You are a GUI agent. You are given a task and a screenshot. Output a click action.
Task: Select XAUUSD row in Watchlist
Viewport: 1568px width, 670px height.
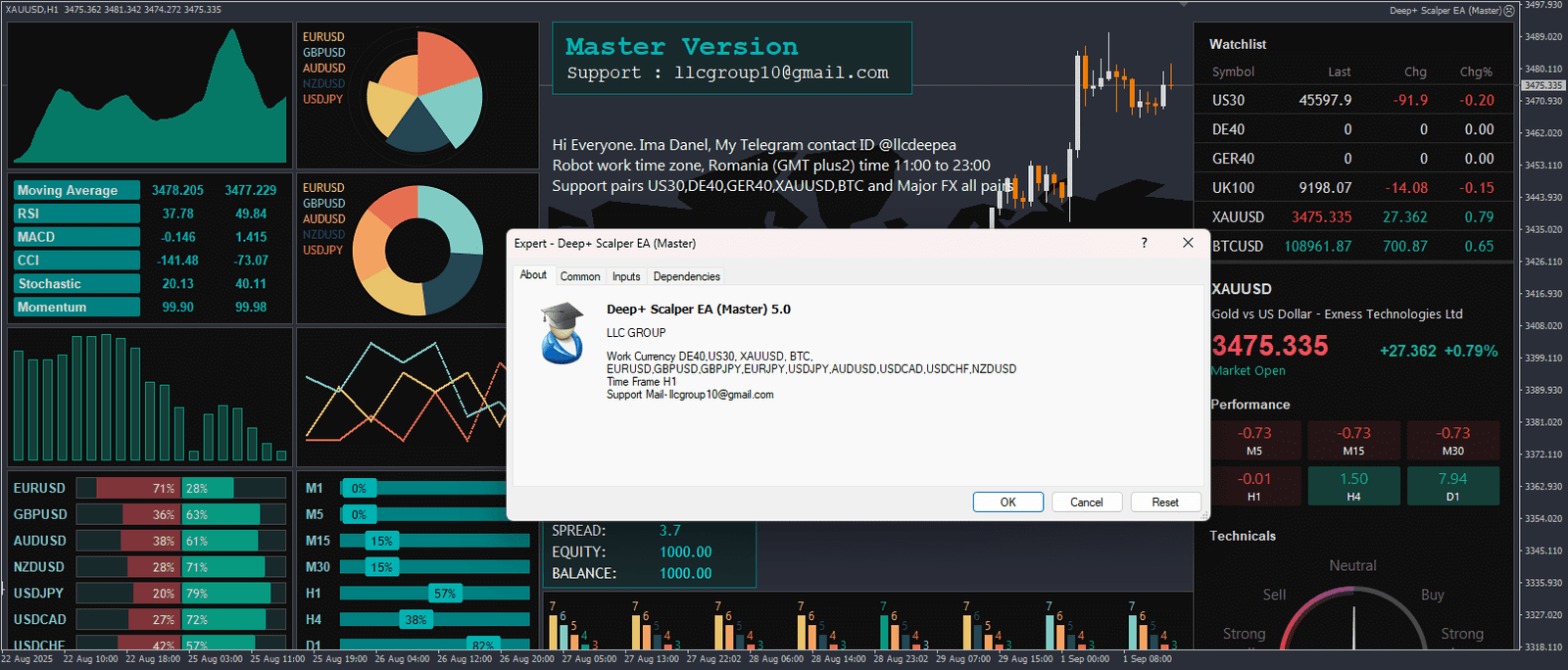coord(1353,217)
